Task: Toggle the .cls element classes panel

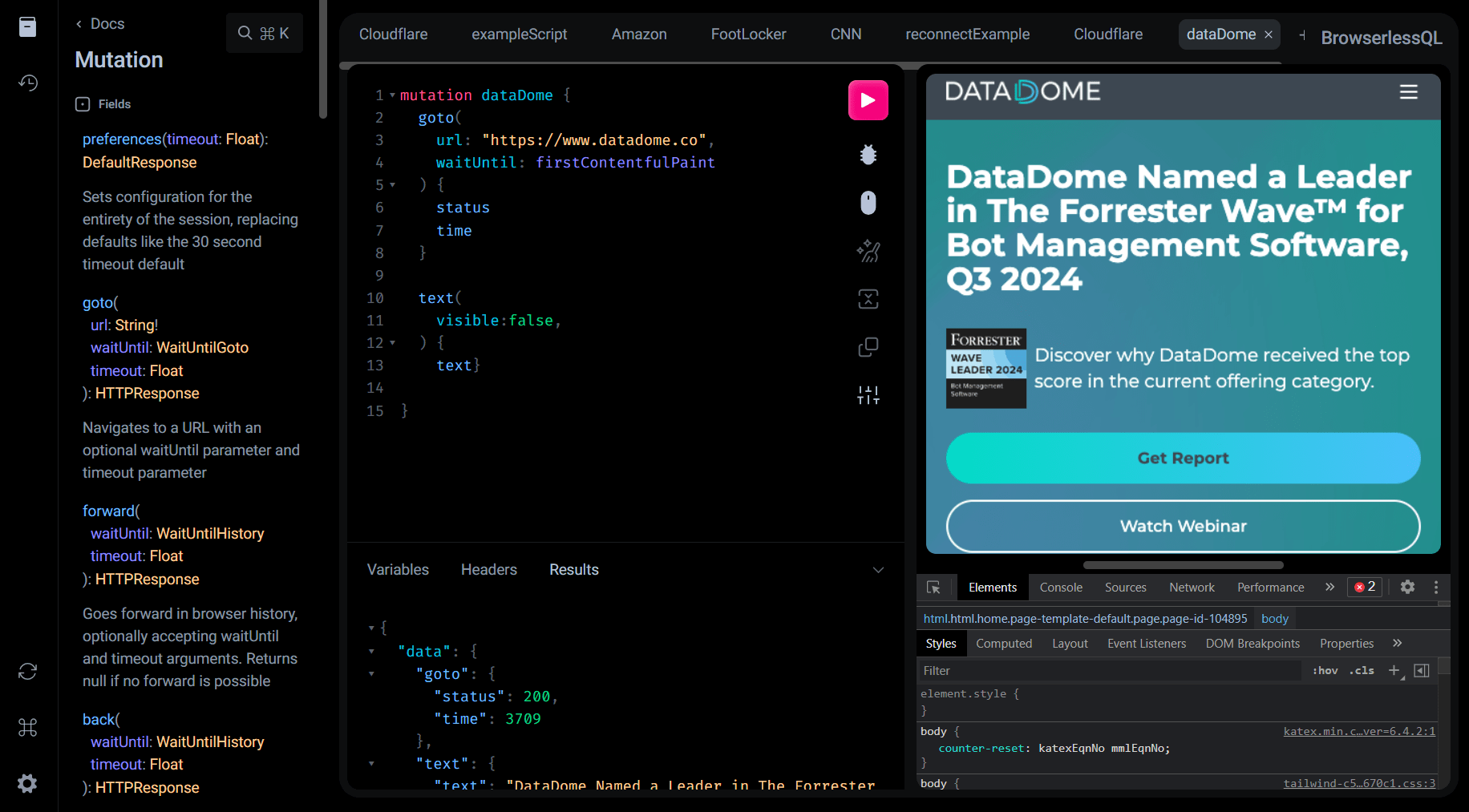Action: point(1362,671)
